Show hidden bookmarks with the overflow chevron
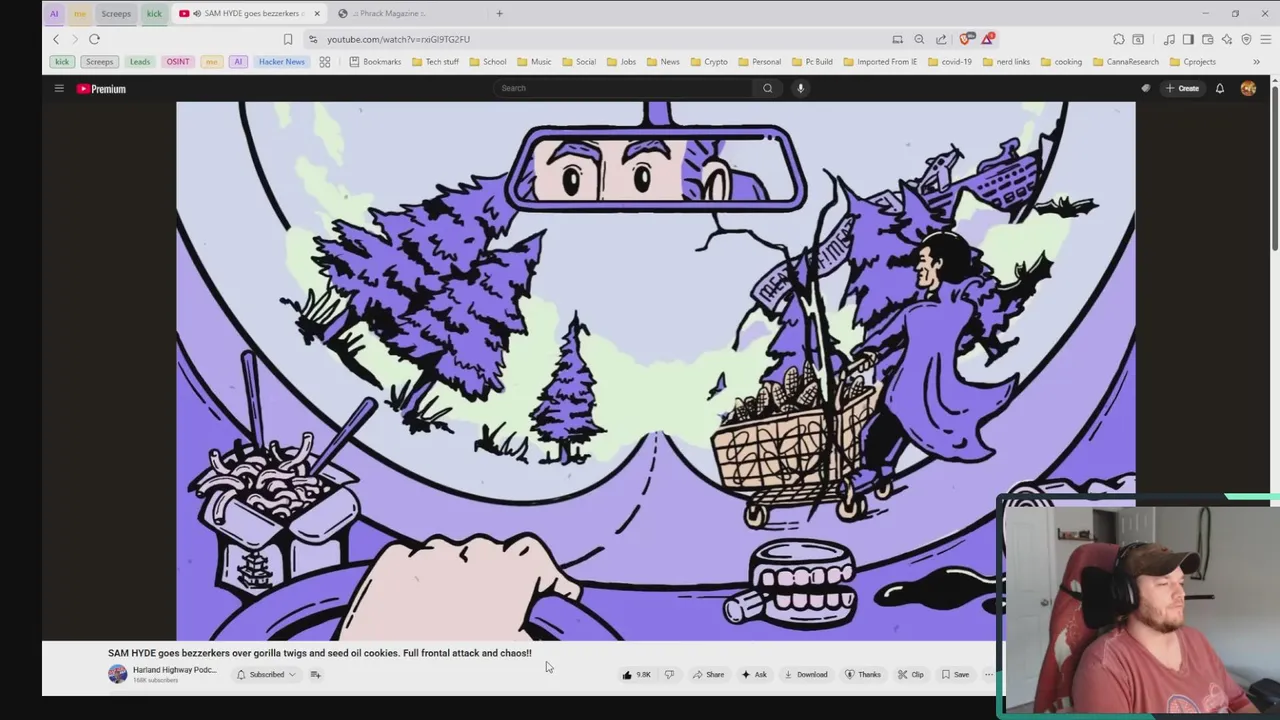The width and height of the screenshot is (1280, 720). [x=1257, y=62]
